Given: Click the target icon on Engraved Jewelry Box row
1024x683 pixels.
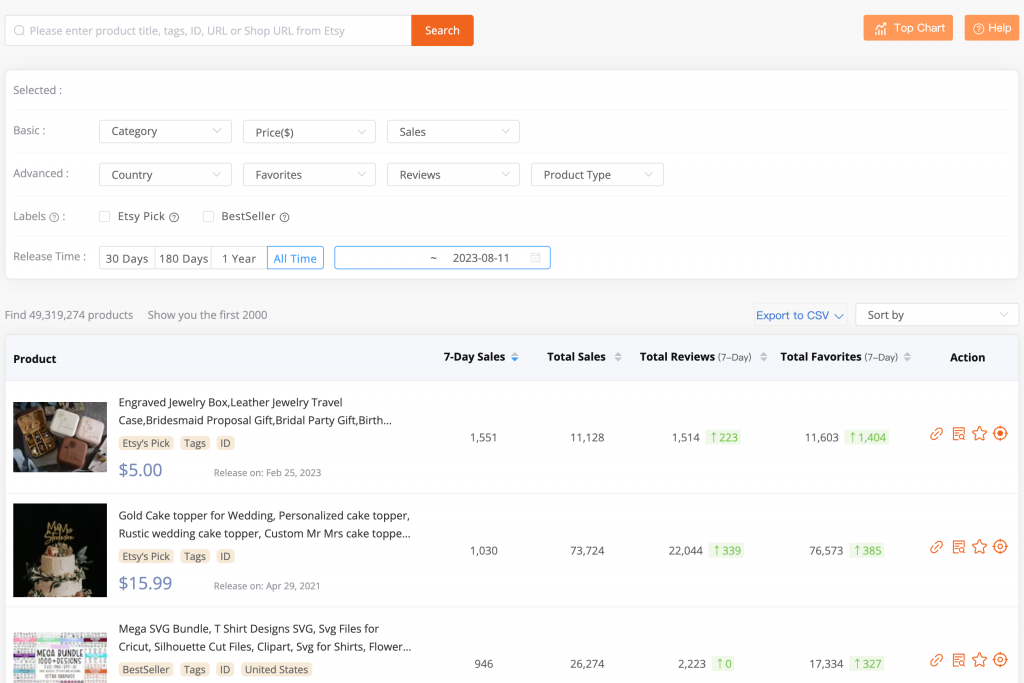Looking at the screenshot, I should click(1000, 434).
